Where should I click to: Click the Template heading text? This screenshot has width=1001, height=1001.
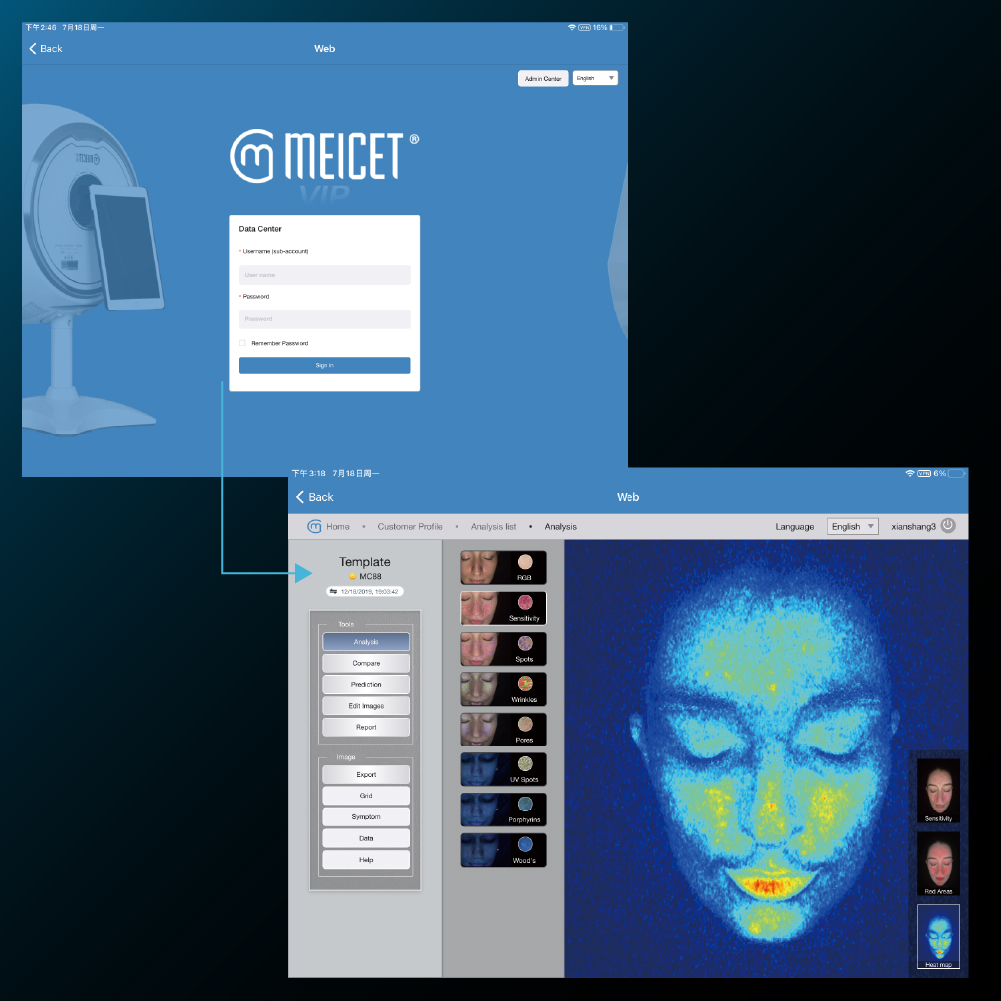365,562
